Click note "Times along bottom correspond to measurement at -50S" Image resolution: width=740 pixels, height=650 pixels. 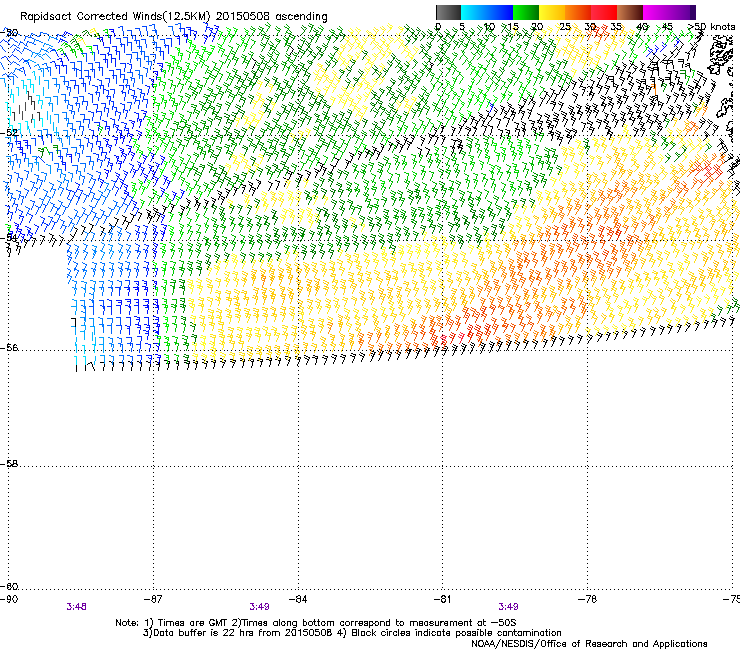(x=379, y=623)
